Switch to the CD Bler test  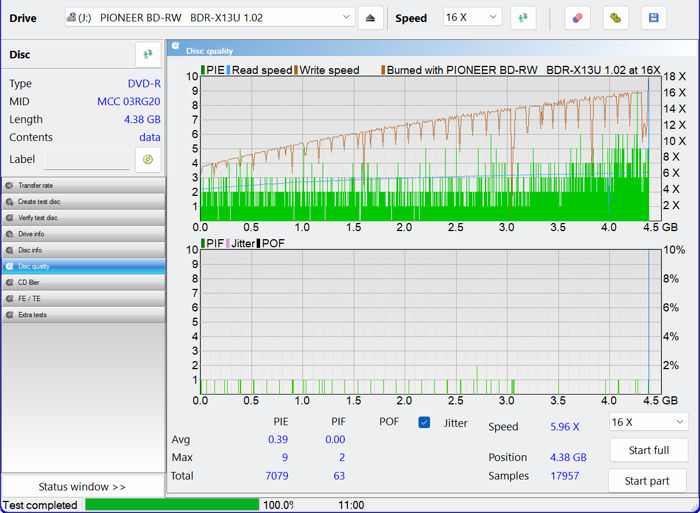tap(83, 282)
